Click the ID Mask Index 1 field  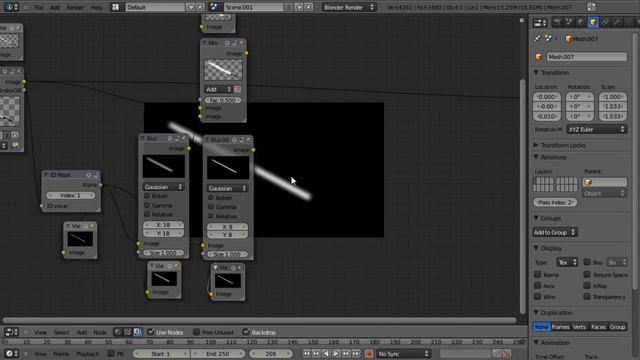[x=71, y=196]
